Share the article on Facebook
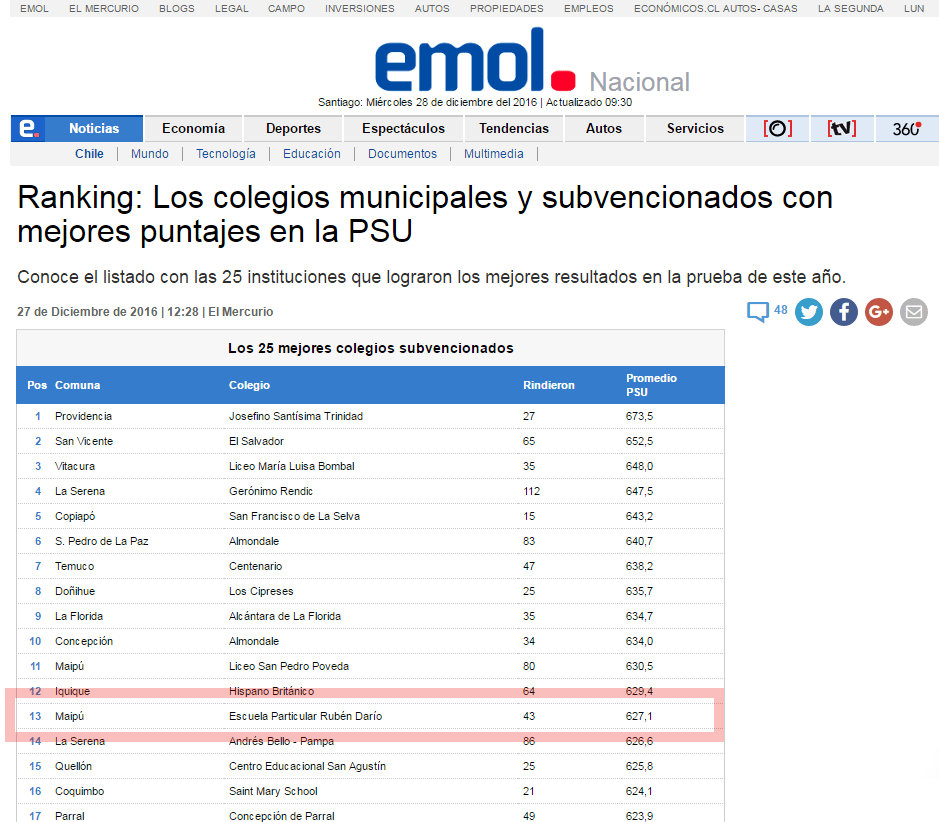Image resolution: width=939 pixels, height=822 pixels. [844, 312]
